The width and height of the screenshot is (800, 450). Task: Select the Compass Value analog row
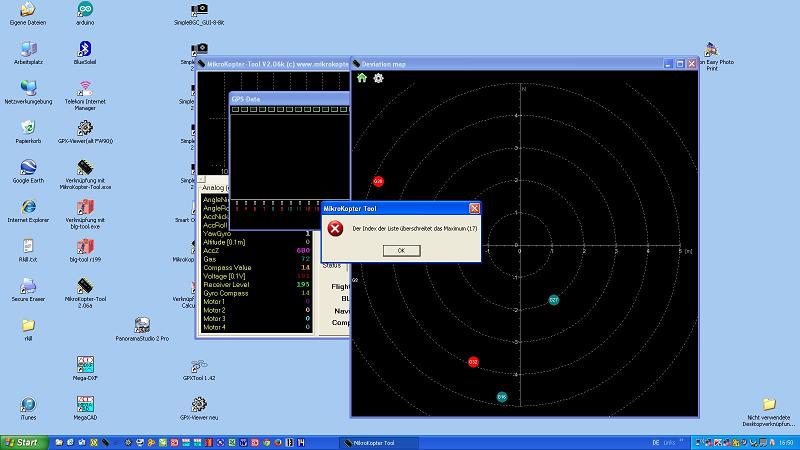tap(257, 267)
